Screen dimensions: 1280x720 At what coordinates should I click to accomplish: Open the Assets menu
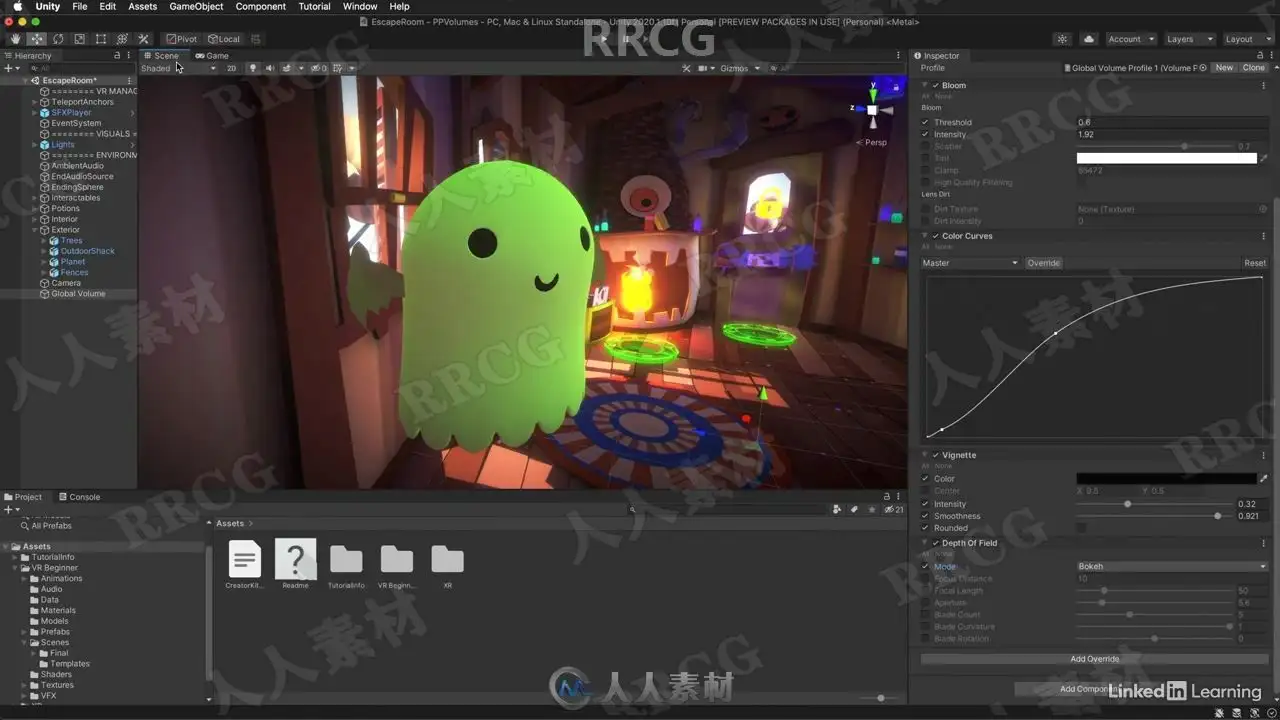coord(143,6)
